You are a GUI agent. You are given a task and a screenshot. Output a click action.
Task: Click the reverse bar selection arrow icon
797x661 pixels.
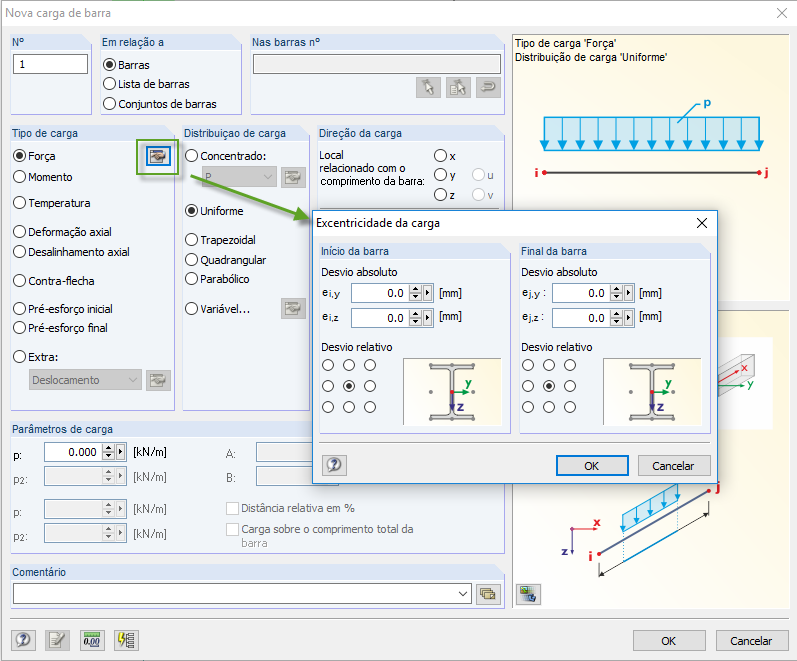488,87
